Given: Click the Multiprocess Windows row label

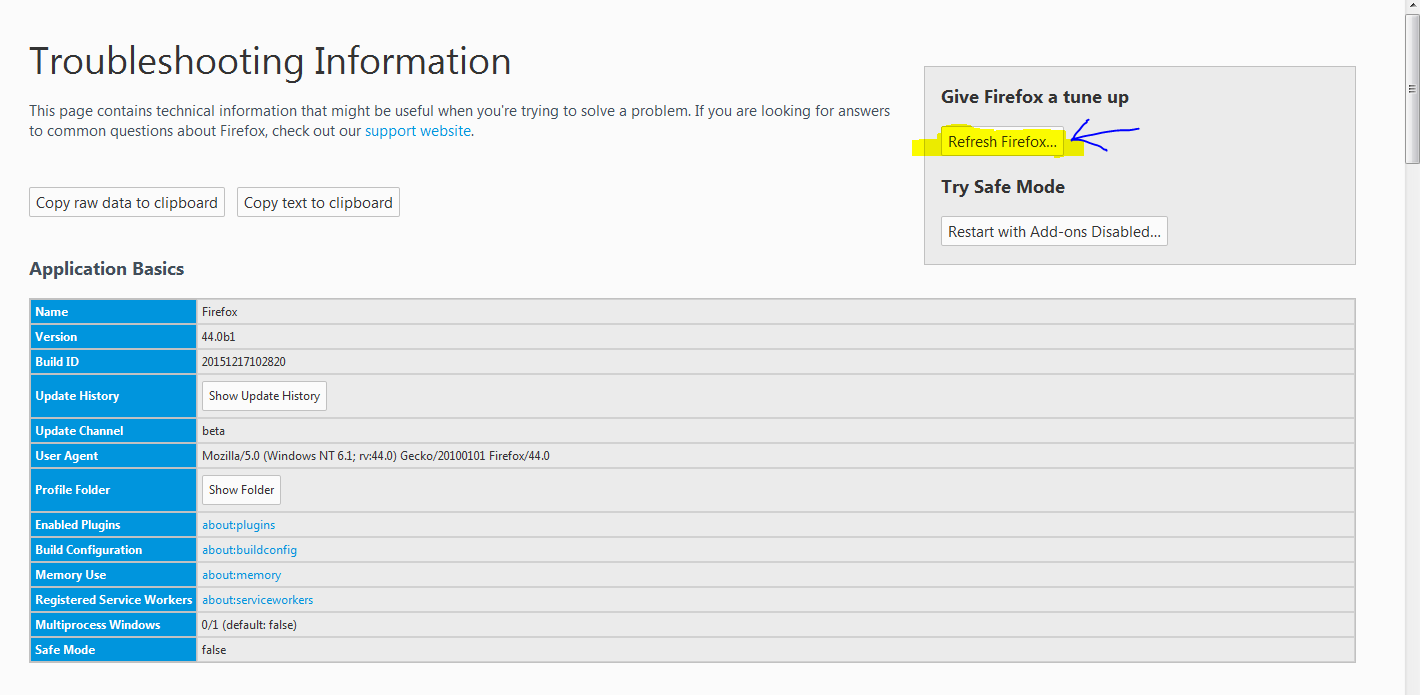Looking at the screenshot, I should point(114,625).
